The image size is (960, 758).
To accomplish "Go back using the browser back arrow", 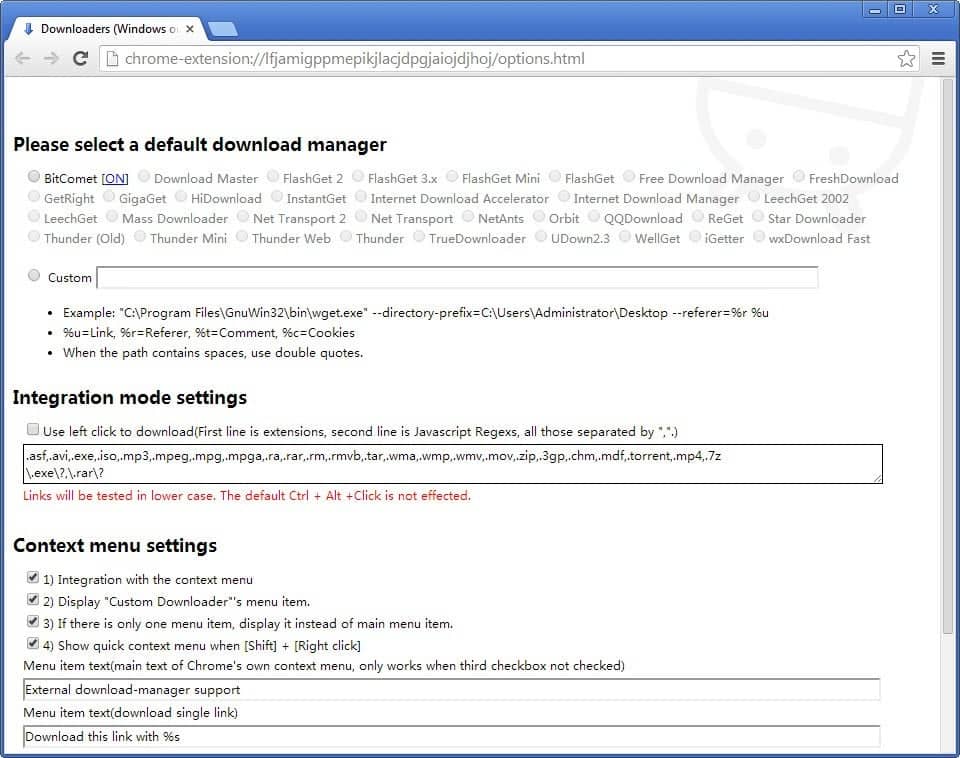I will (23, 59).
